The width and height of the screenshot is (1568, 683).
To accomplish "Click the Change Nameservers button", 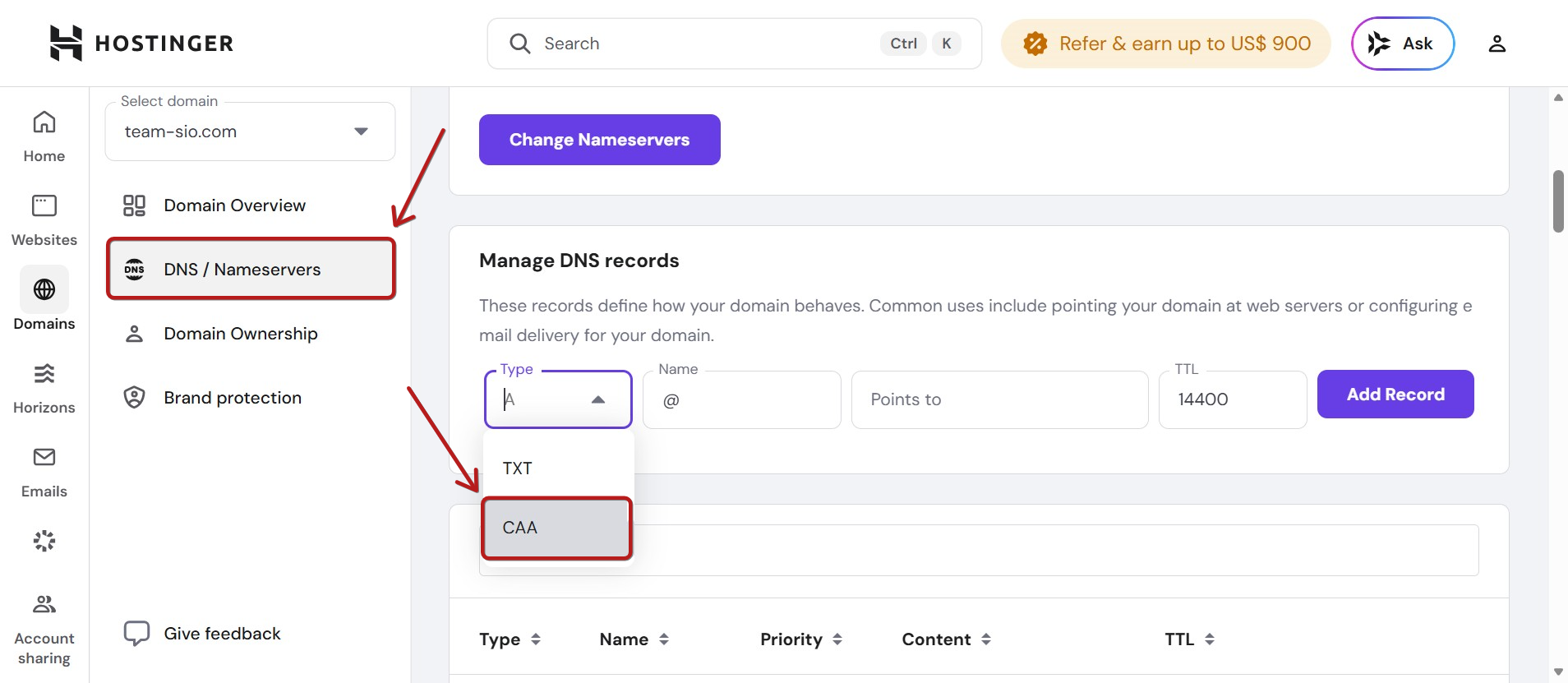I will point(600,140).
